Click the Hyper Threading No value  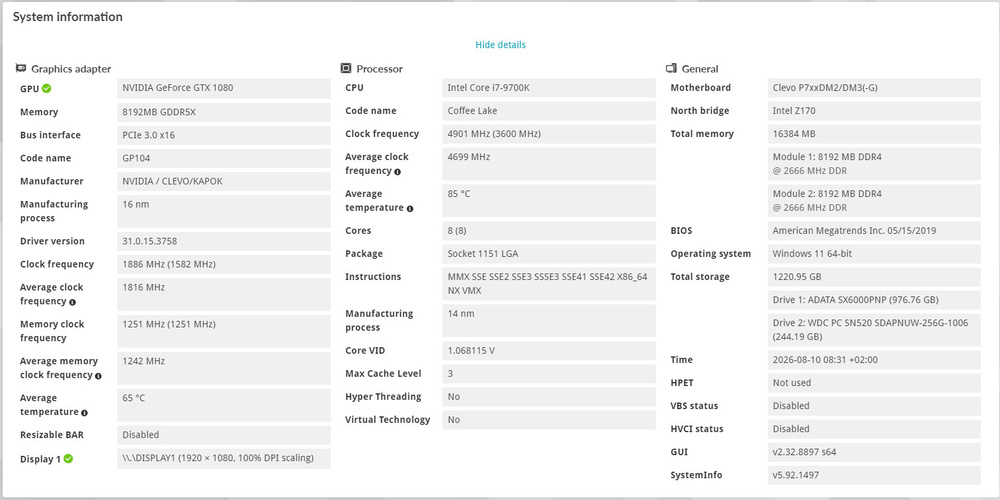tap(549, 397)
